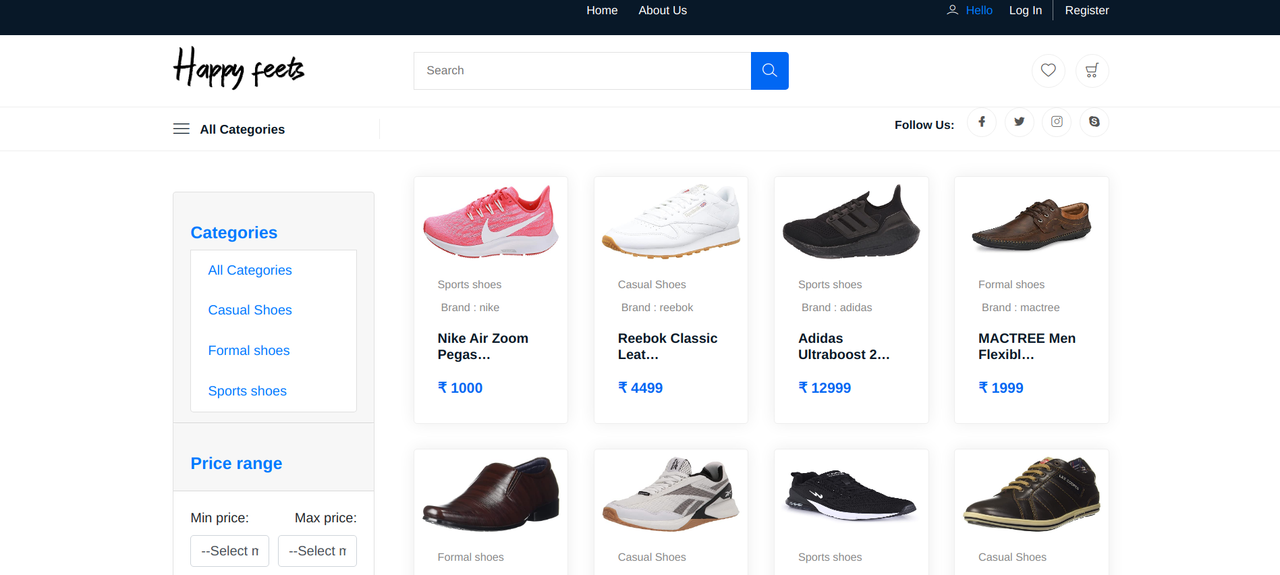Click Sports shoes label on Nike card
This screenshot has height=575, width=1280.
470,285
